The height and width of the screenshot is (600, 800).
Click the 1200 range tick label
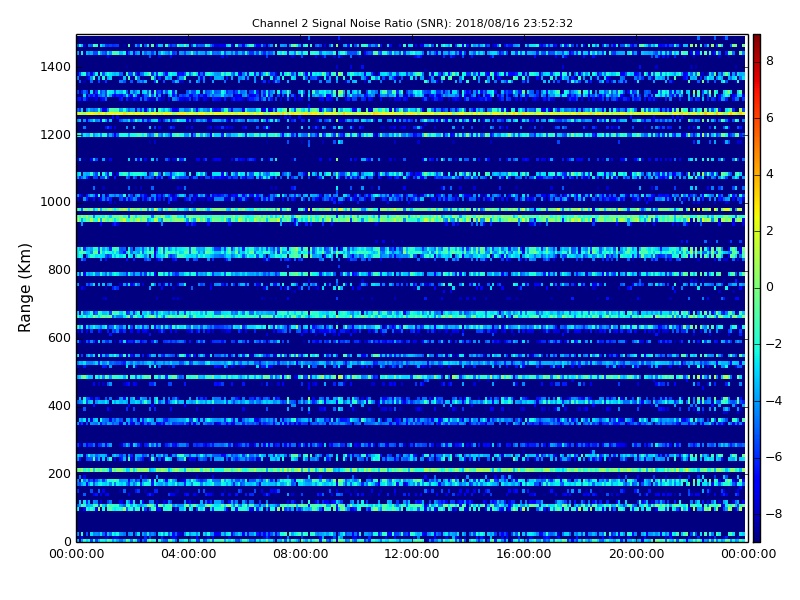pyautogui.click(x=56, y=135)
